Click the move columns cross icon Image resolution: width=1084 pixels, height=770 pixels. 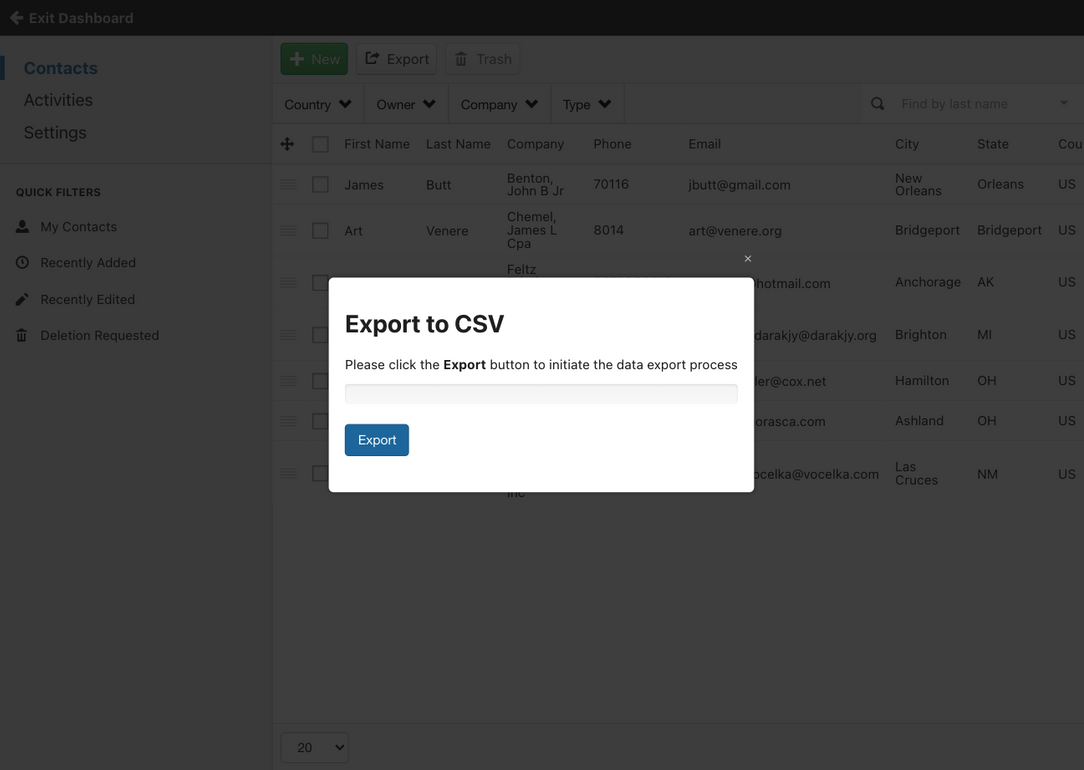[288, 144]
